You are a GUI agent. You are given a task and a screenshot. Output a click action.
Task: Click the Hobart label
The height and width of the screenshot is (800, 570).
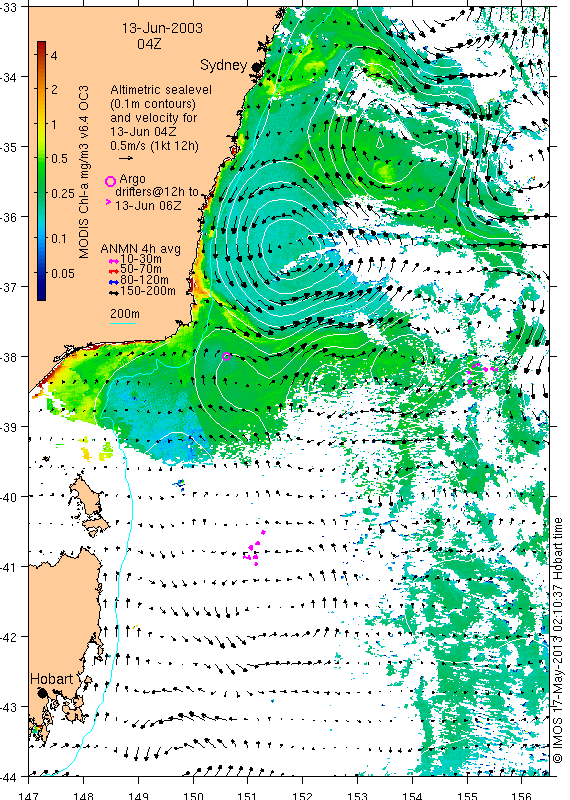(x=52, y=679)
